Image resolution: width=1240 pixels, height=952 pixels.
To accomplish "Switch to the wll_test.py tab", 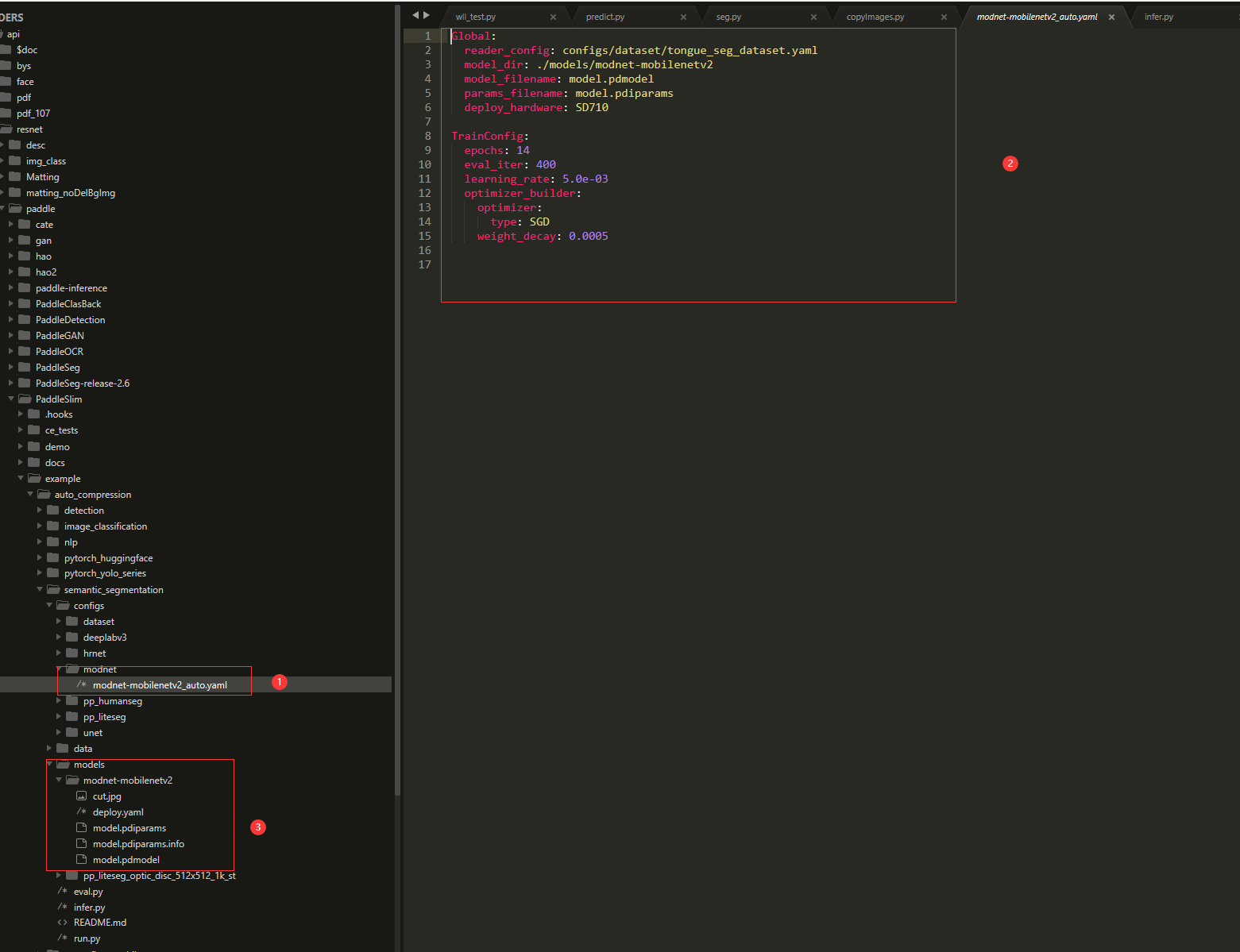I will click(475, 17).
